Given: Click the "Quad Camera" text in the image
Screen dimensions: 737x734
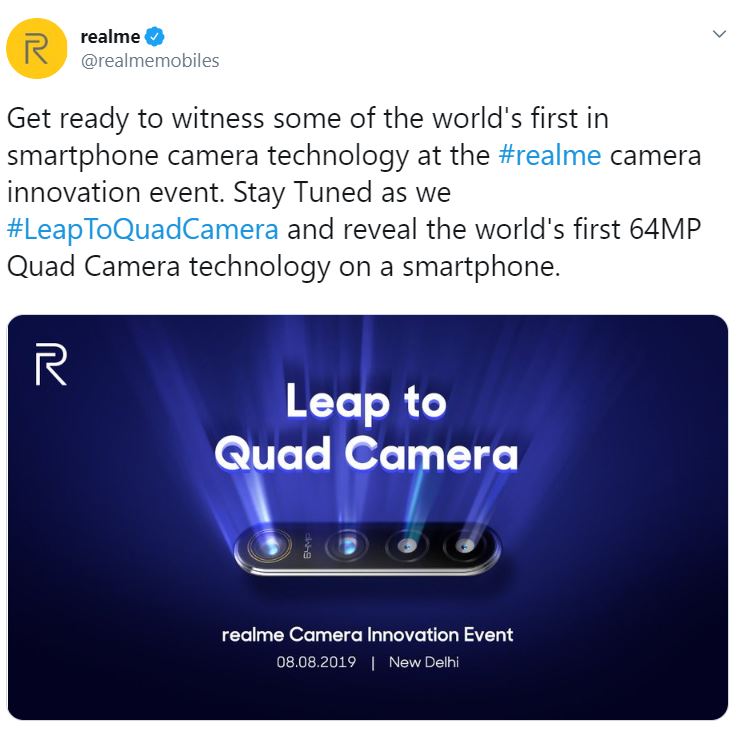Looking at the screenshot, I should 366,454.
